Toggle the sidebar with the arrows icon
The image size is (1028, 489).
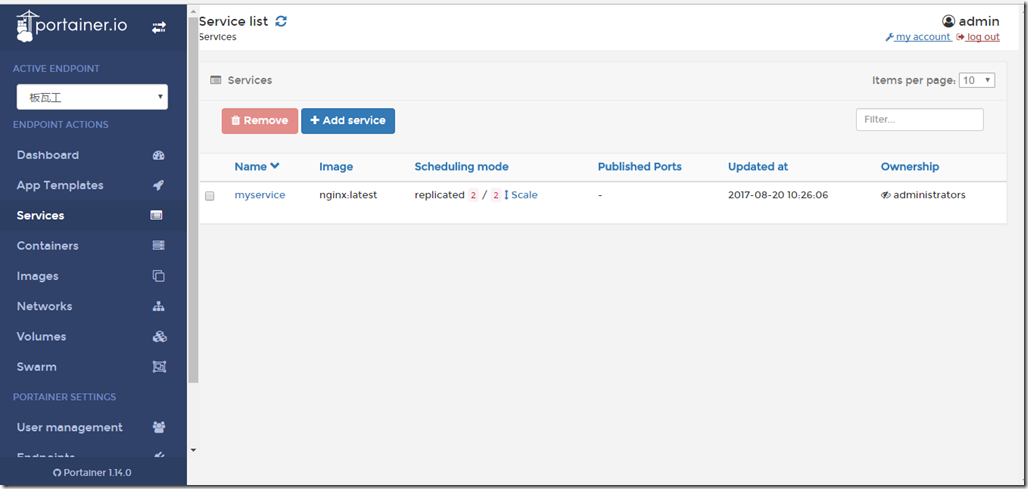point(159,28)
